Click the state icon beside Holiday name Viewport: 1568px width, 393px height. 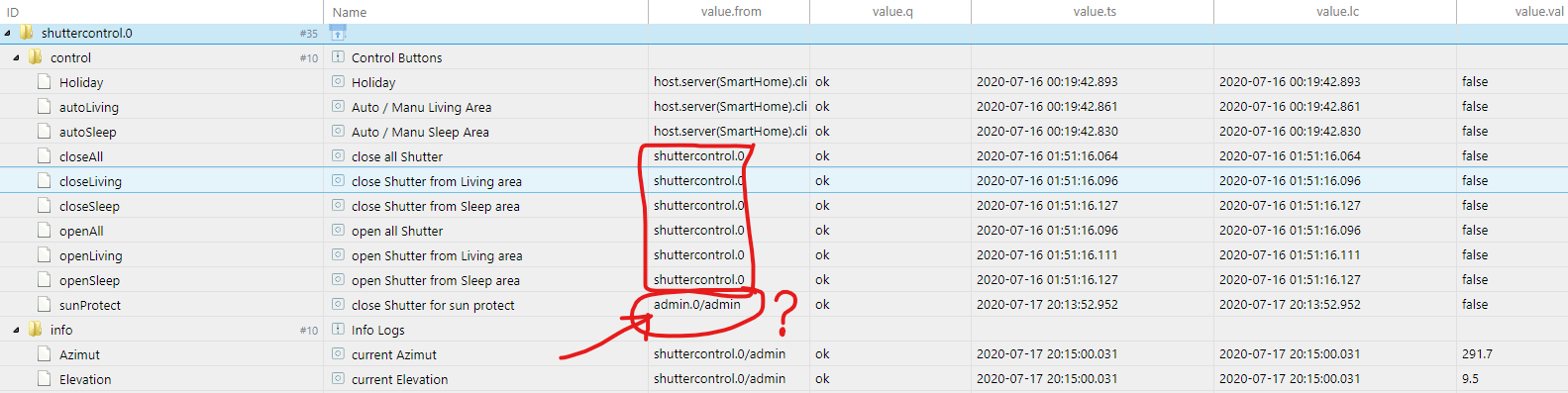338,82
